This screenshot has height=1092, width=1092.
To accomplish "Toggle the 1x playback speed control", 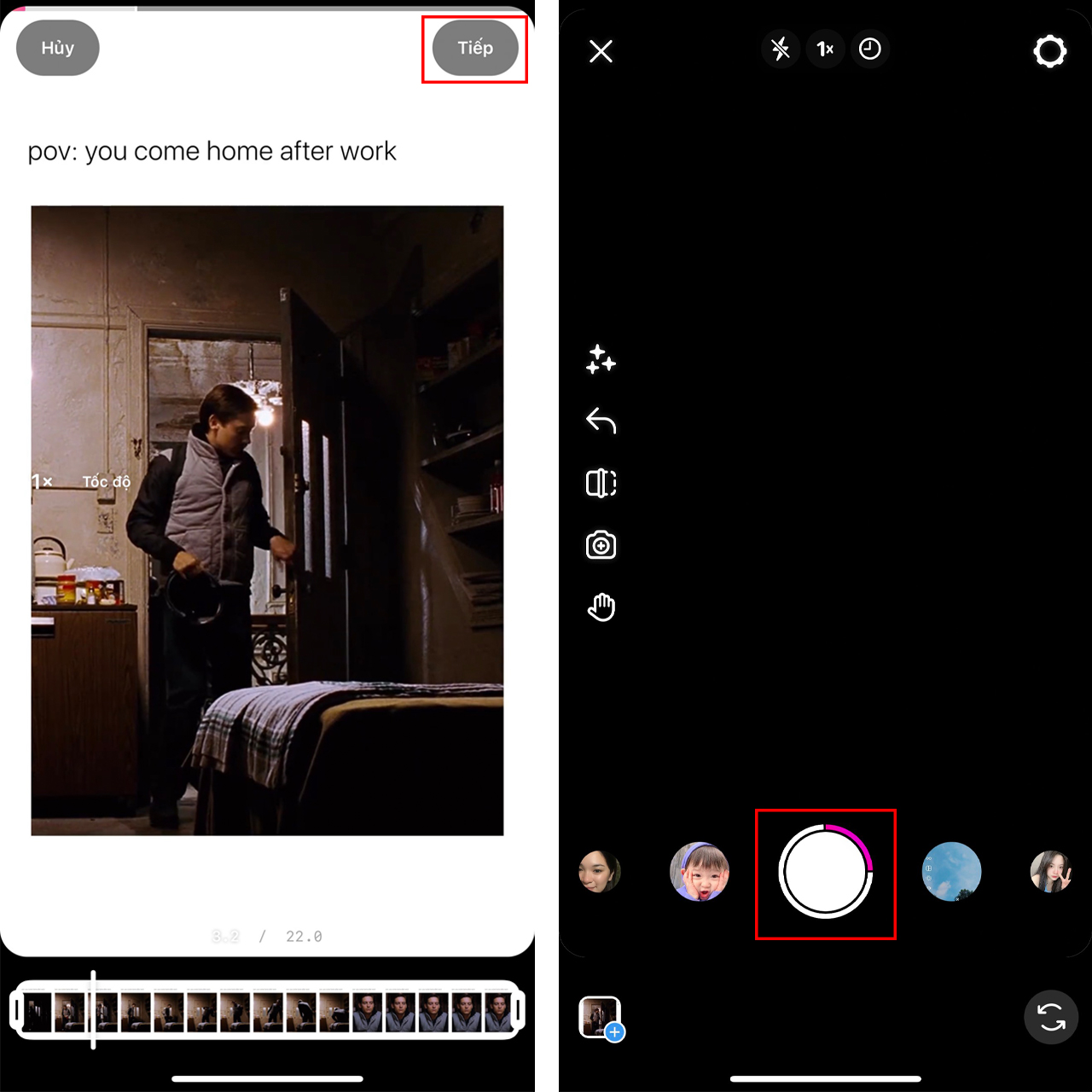I will coord(824,49).
